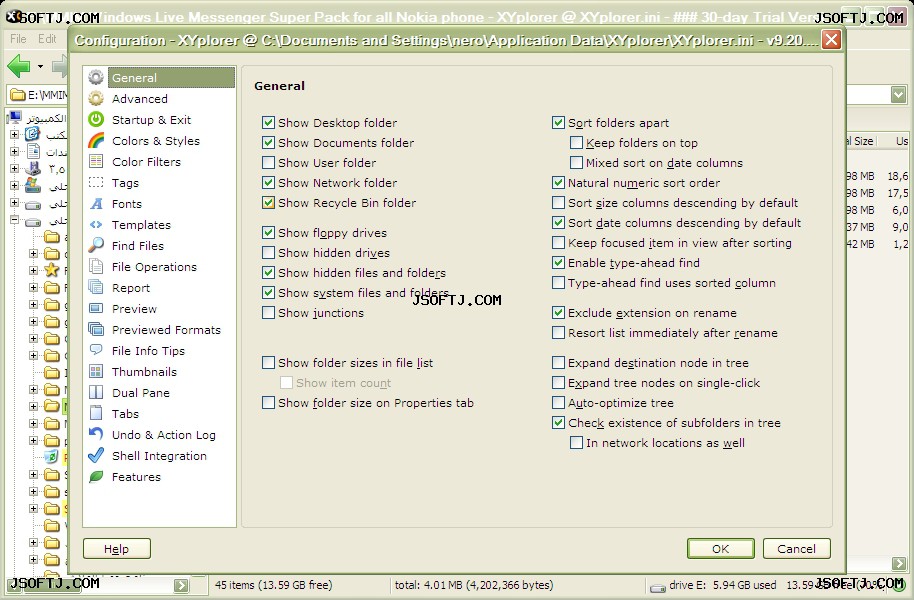The height and width of the screenshot is (600, 914).
Task: Close the Configuration dialog
Action: point(831,40)
